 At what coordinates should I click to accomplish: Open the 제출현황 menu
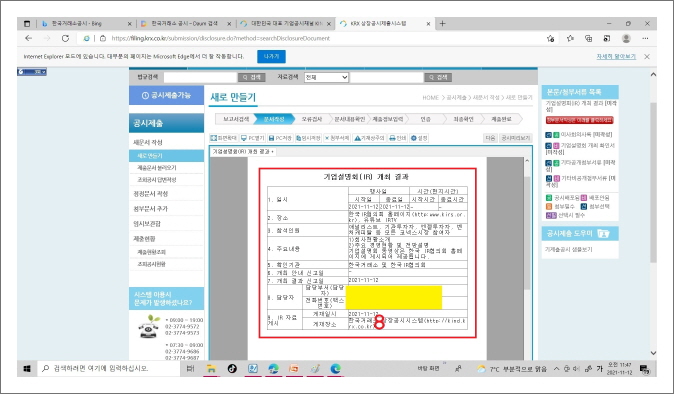click(144, 238)
